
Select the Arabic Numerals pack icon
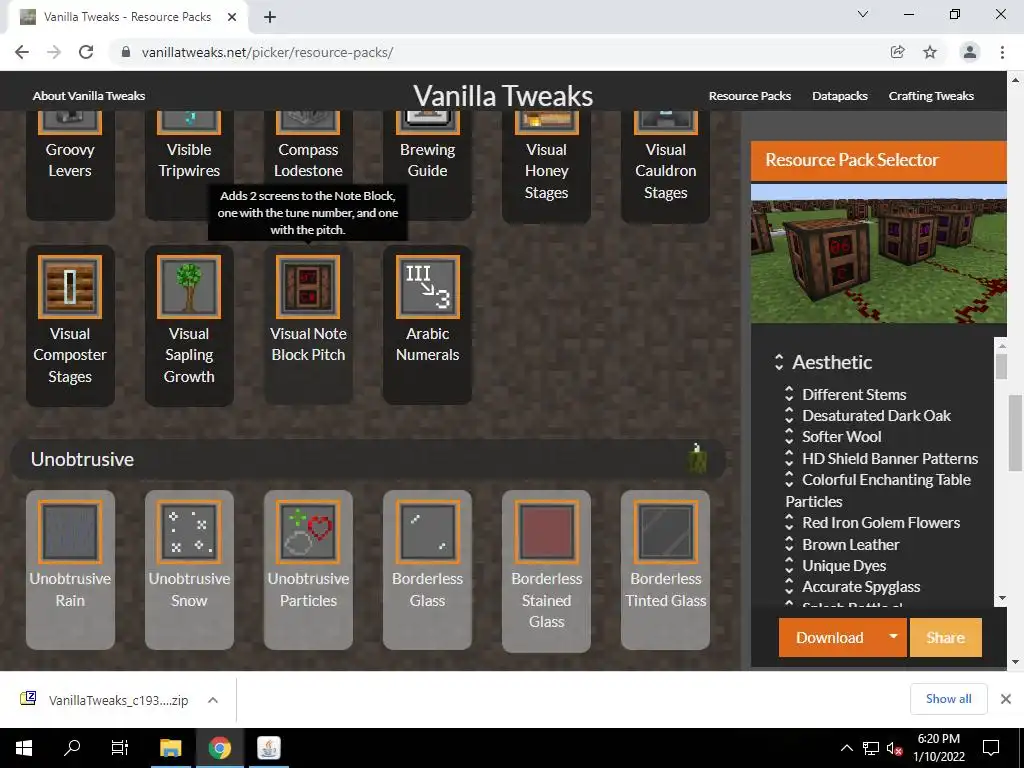(427, 287)
